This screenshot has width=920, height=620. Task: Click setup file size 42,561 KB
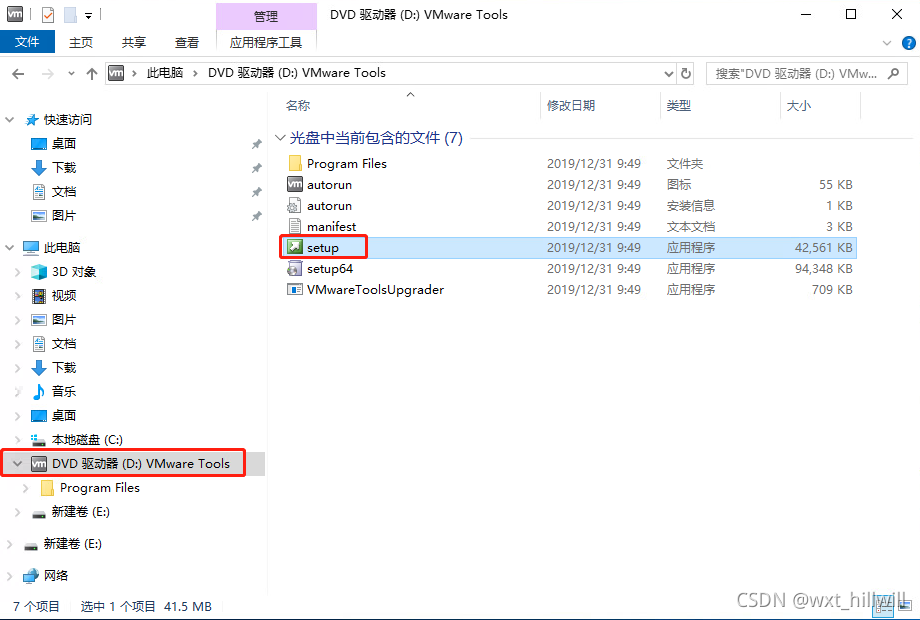coord(823,248)
